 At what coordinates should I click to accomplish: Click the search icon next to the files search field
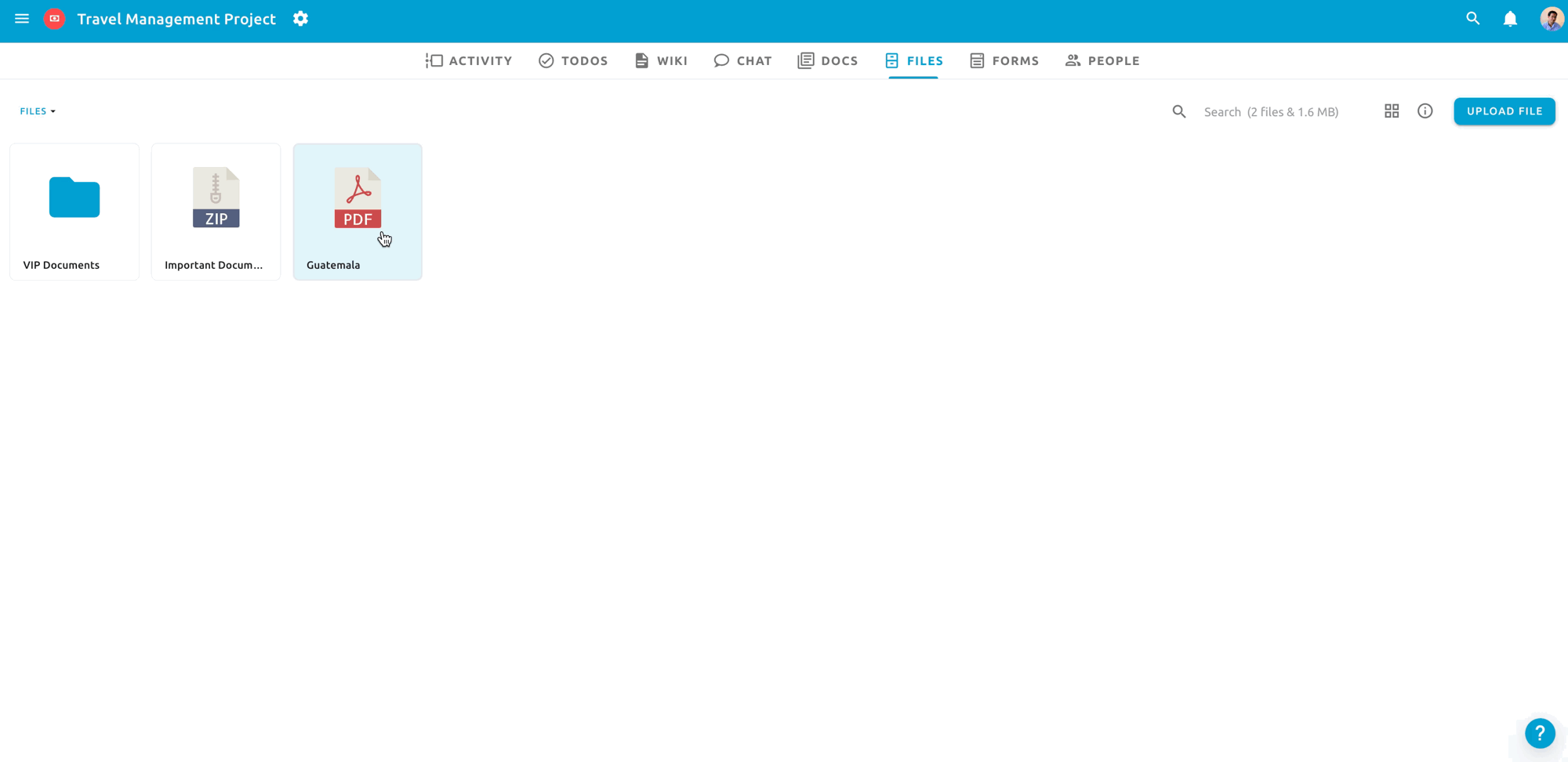[1178, 111]
